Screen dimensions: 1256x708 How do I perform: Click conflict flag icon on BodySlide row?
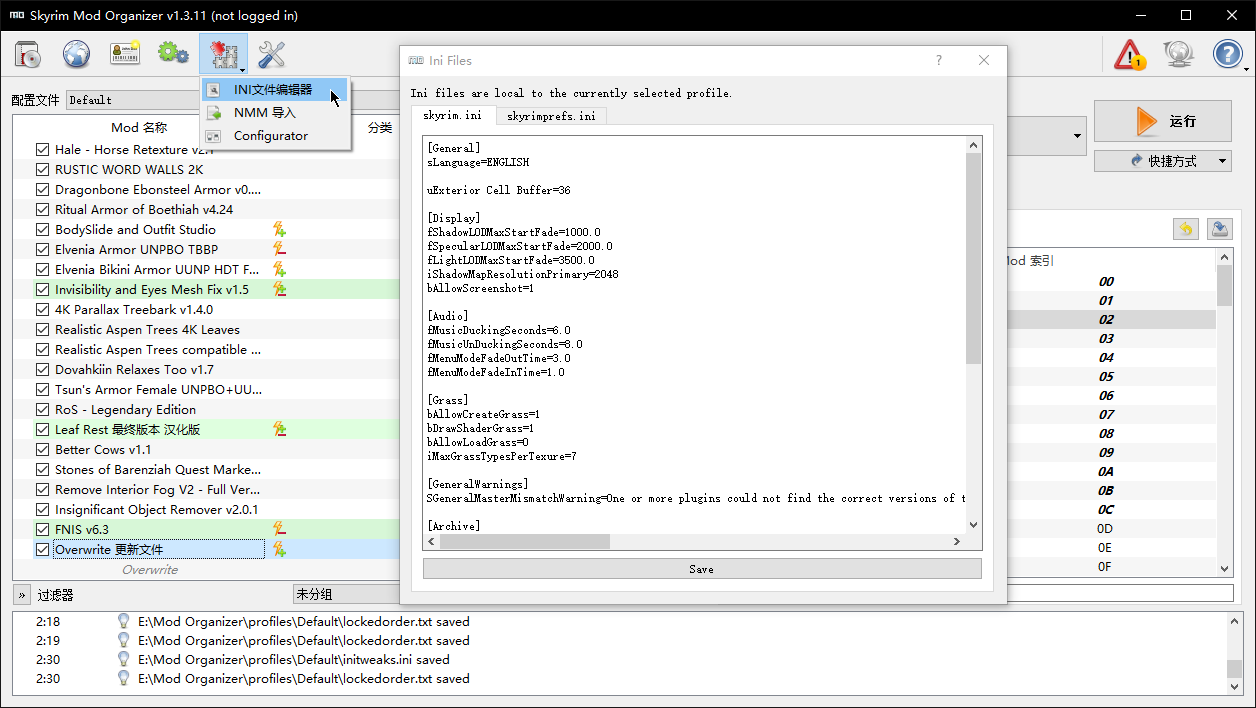click(280, 230)
